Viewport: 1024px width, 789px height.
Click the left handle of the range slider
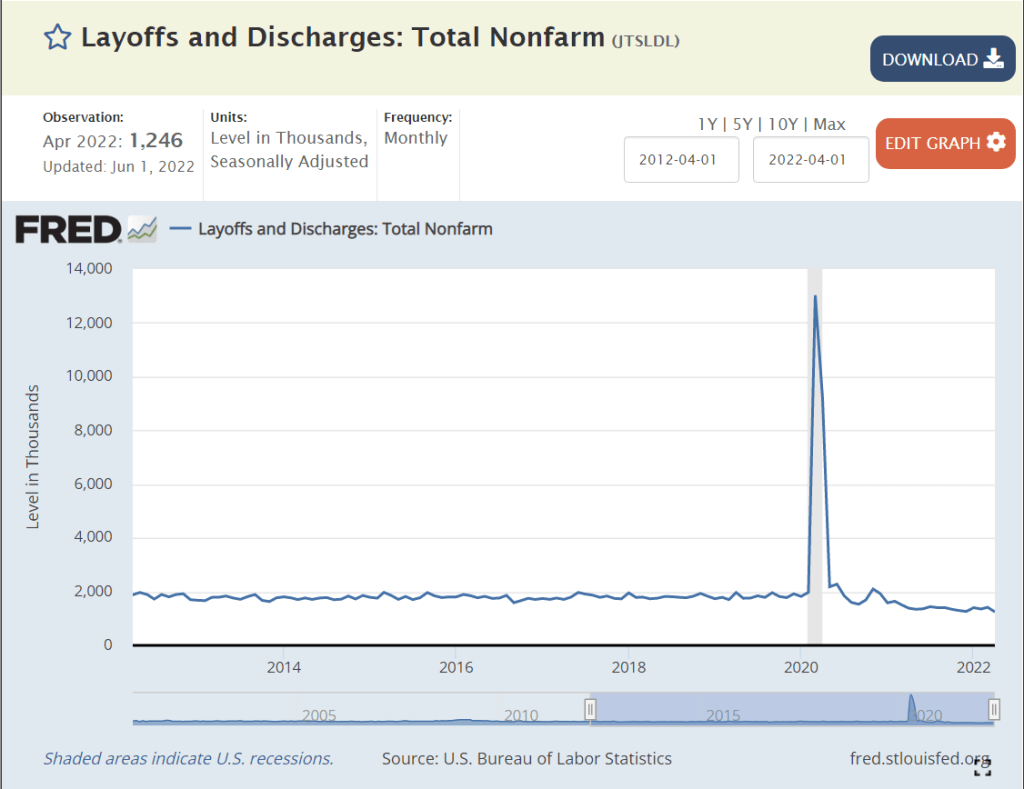(x=590, y=708)
